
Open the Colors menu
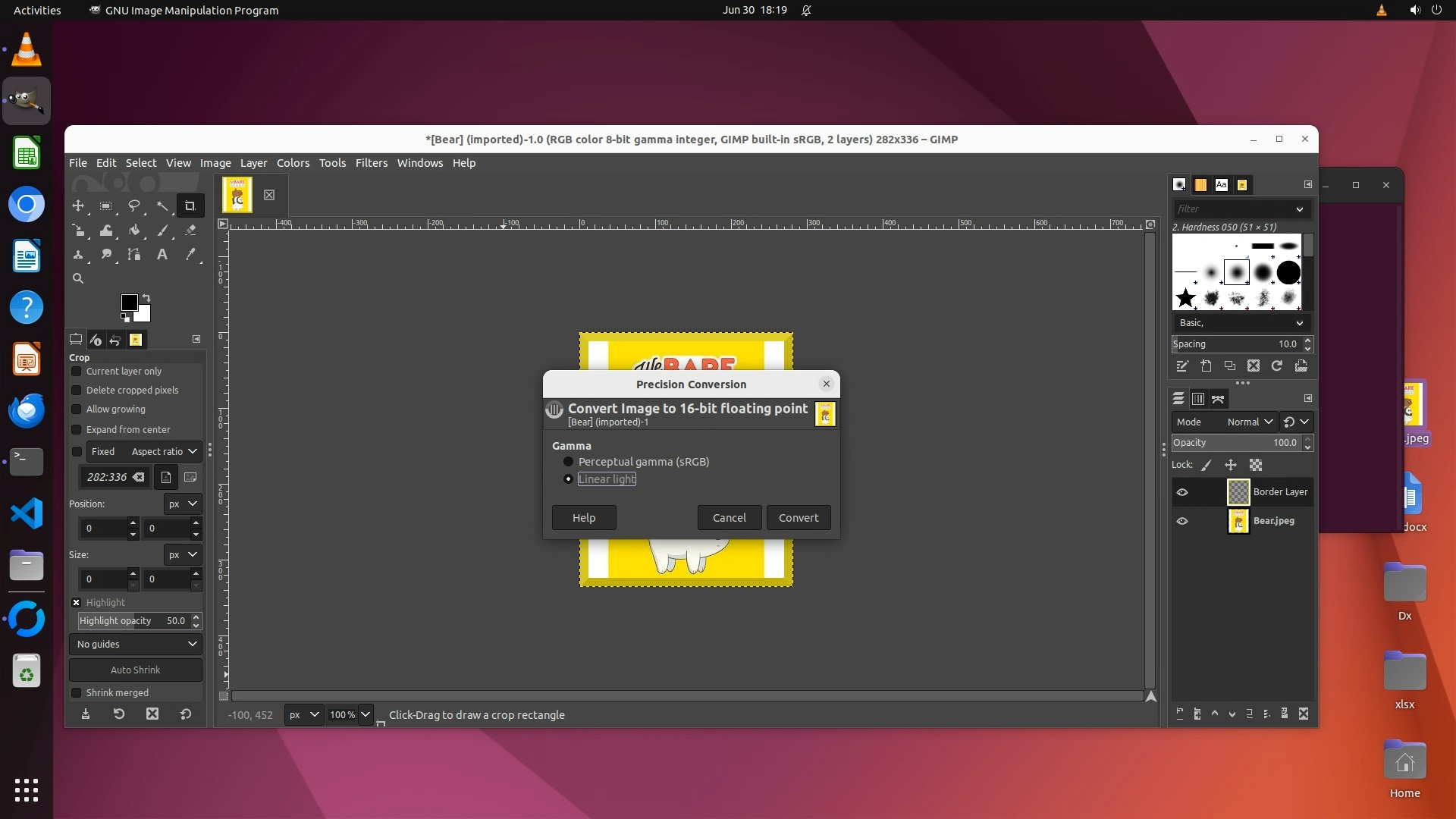tap(293, 163)
